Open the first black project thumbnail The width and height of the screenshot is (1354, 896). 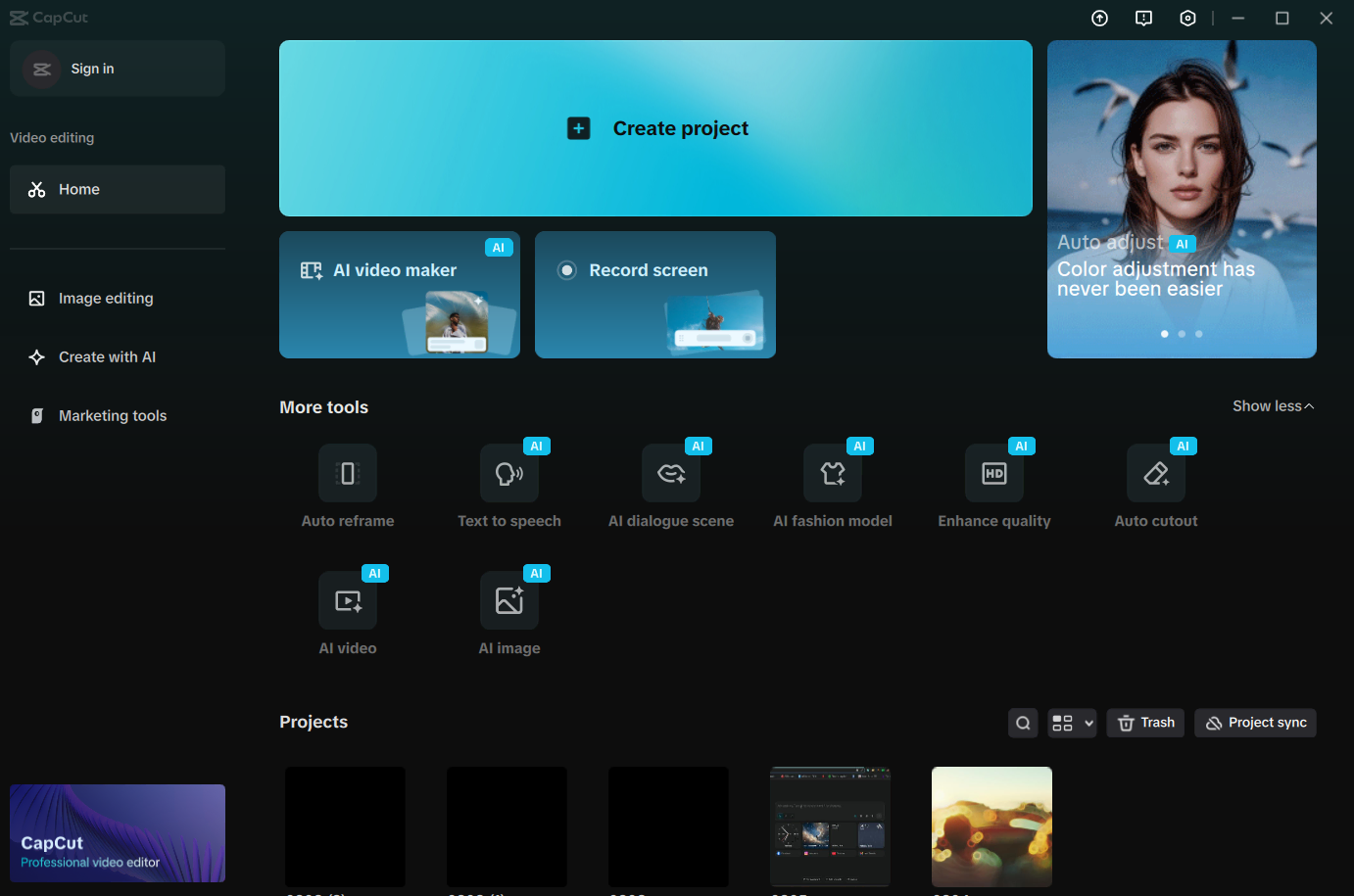click(345, 827)
